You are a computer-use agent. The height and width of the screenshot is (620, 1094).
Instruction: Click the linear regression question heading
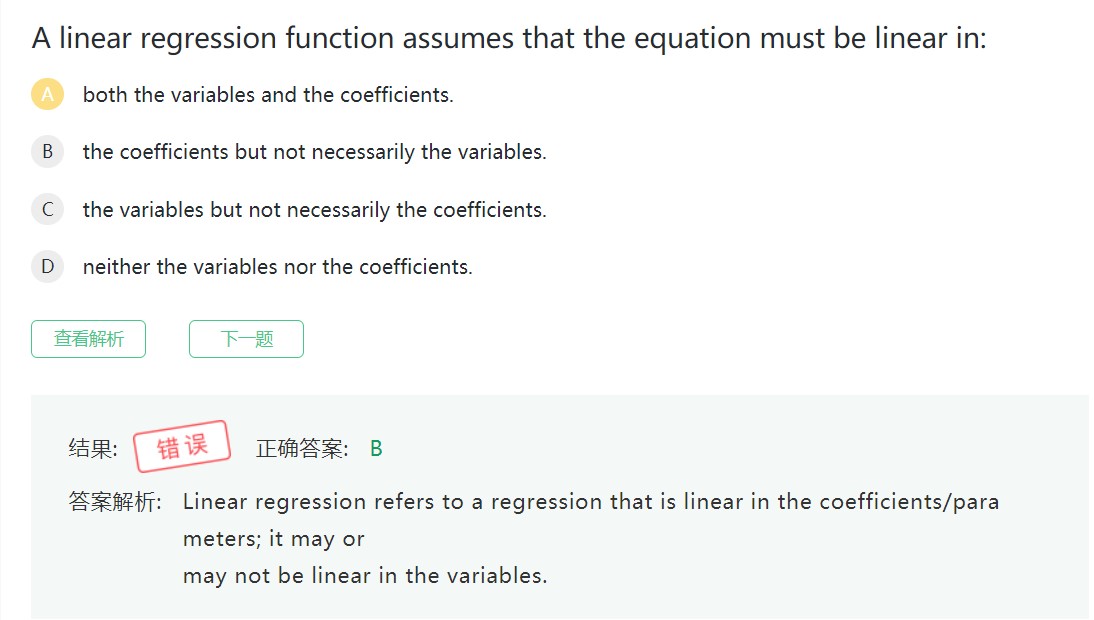508,39
